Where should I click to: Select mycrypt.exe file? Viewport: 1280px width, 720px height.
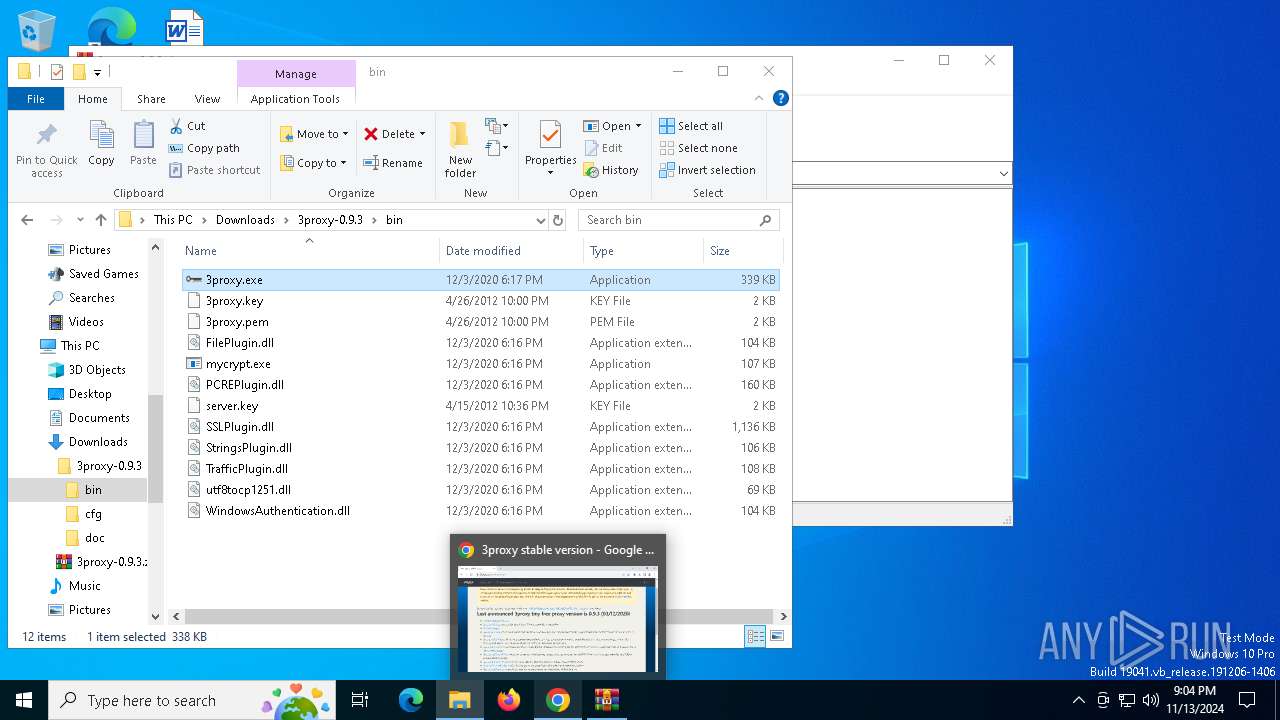(x=480, y=364)
